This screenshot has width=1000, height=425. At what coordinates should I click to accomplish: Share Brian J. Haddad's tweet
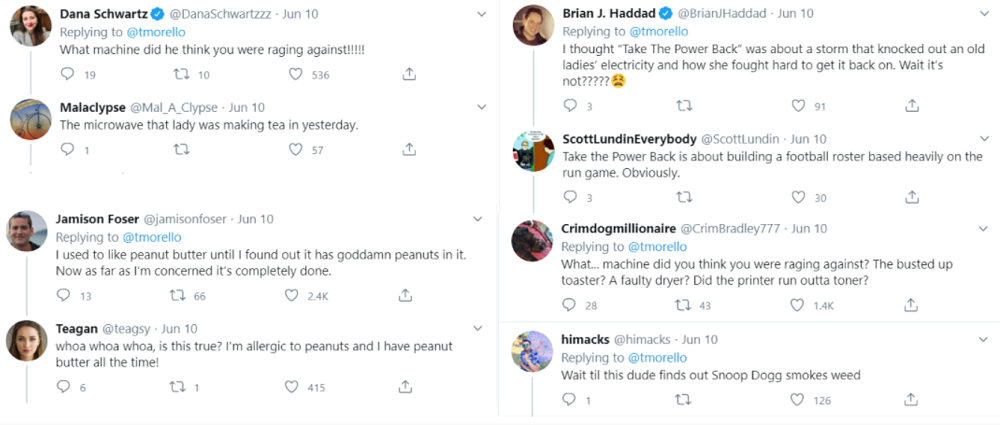tap(912, 105)
